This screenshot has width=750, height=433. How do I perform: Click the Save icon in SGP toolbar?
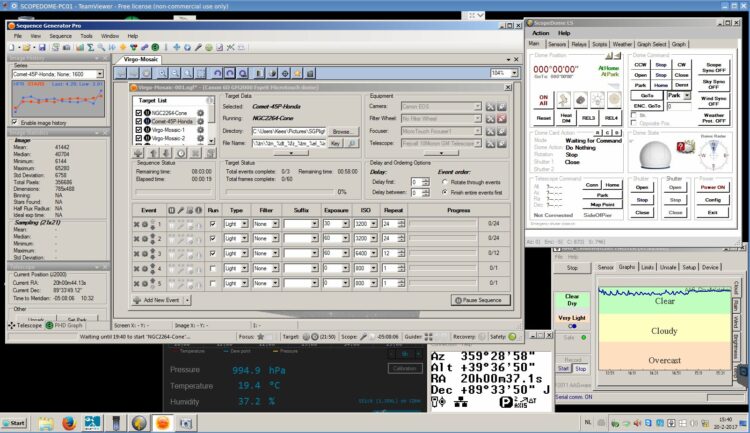tap(42, 47)
